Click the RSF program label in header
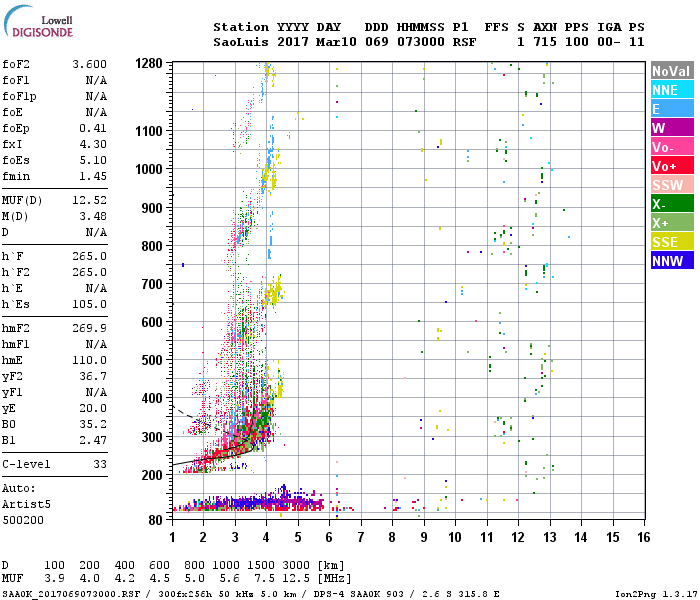The image size is (700, 600). point(464,42)
